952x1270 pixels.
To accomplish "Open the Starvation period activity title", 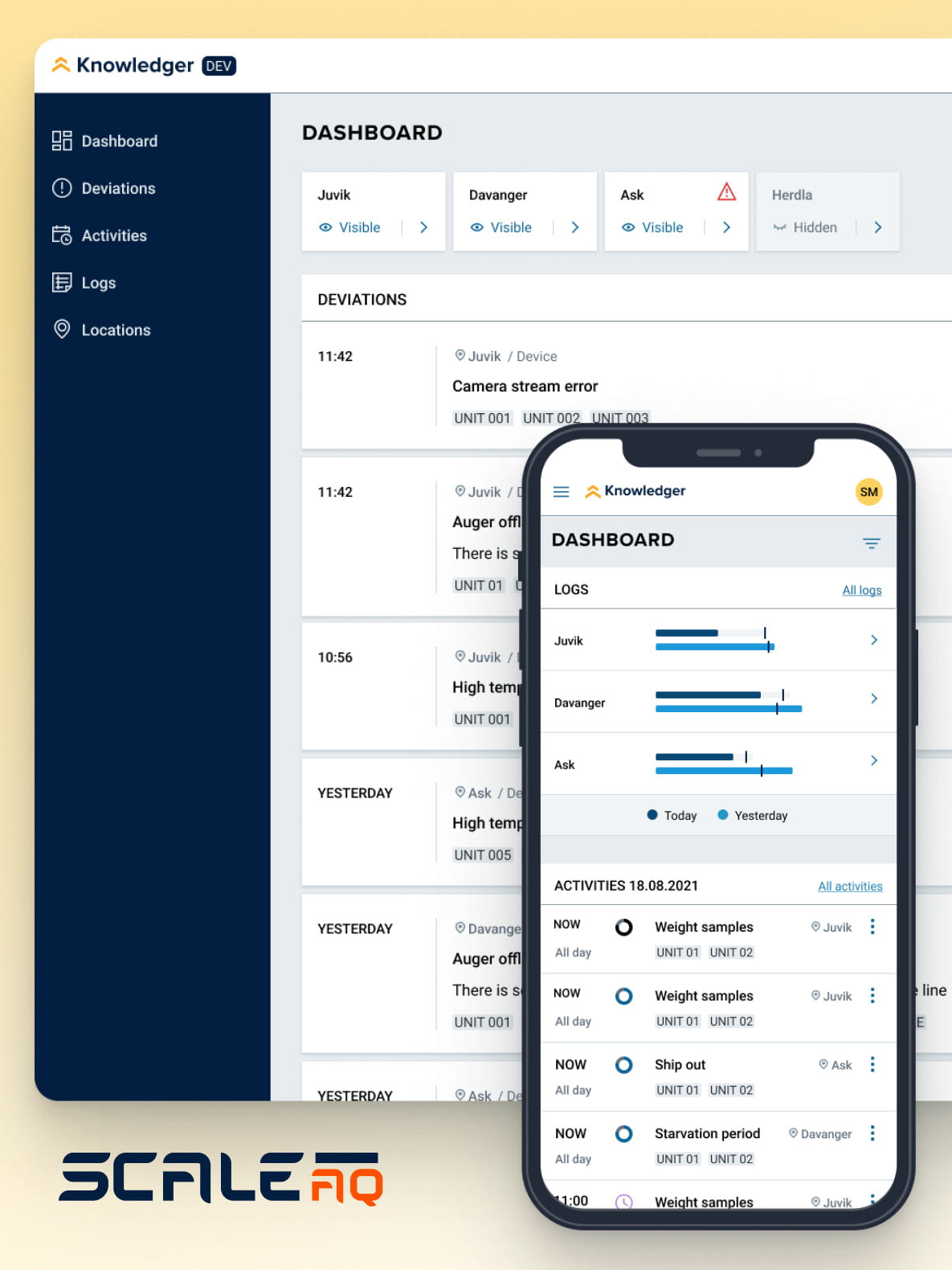I will [x=708, y=1133].
